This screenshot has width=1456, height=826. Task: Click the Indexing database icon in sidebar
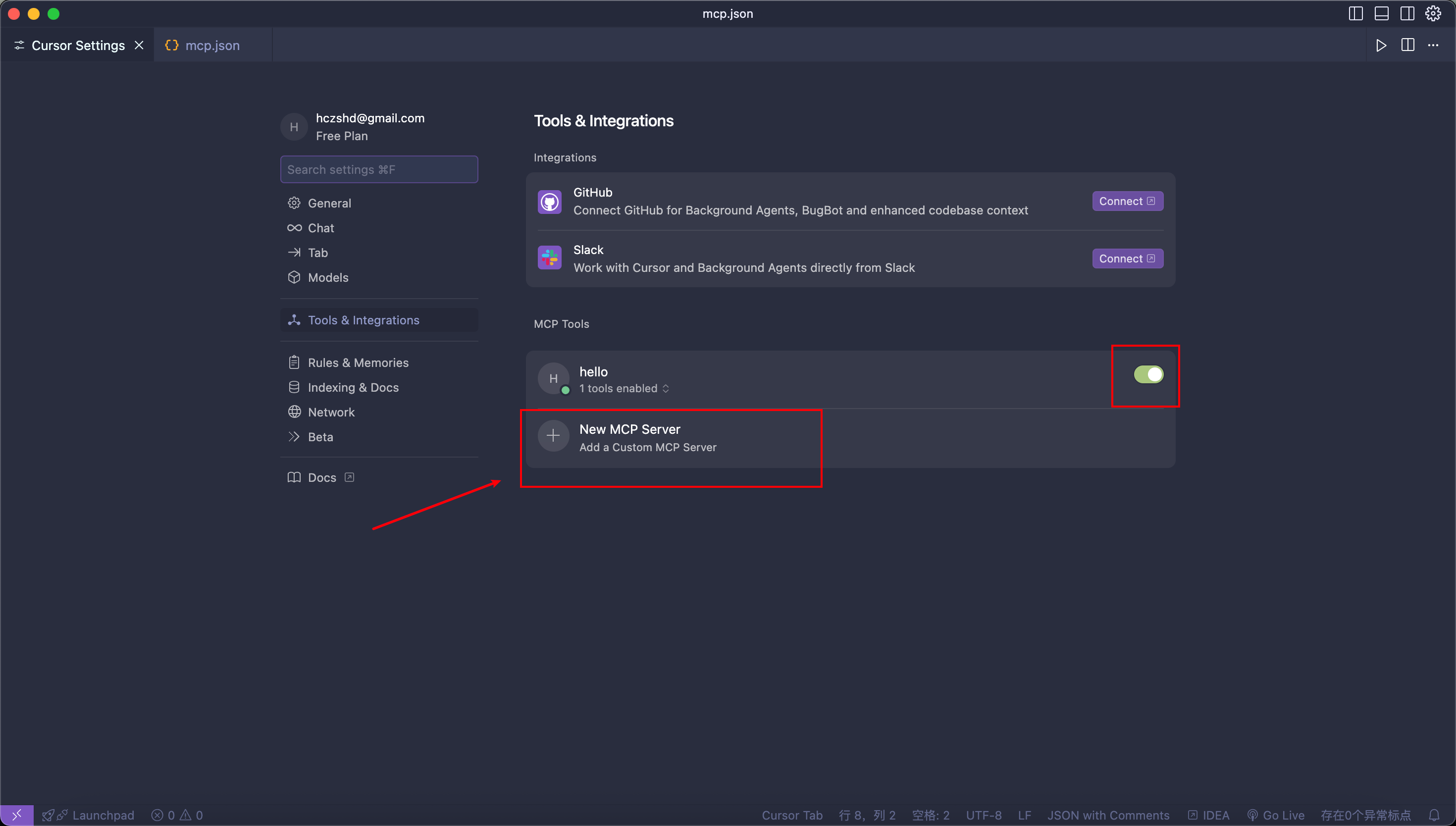[x=294, y=387]
